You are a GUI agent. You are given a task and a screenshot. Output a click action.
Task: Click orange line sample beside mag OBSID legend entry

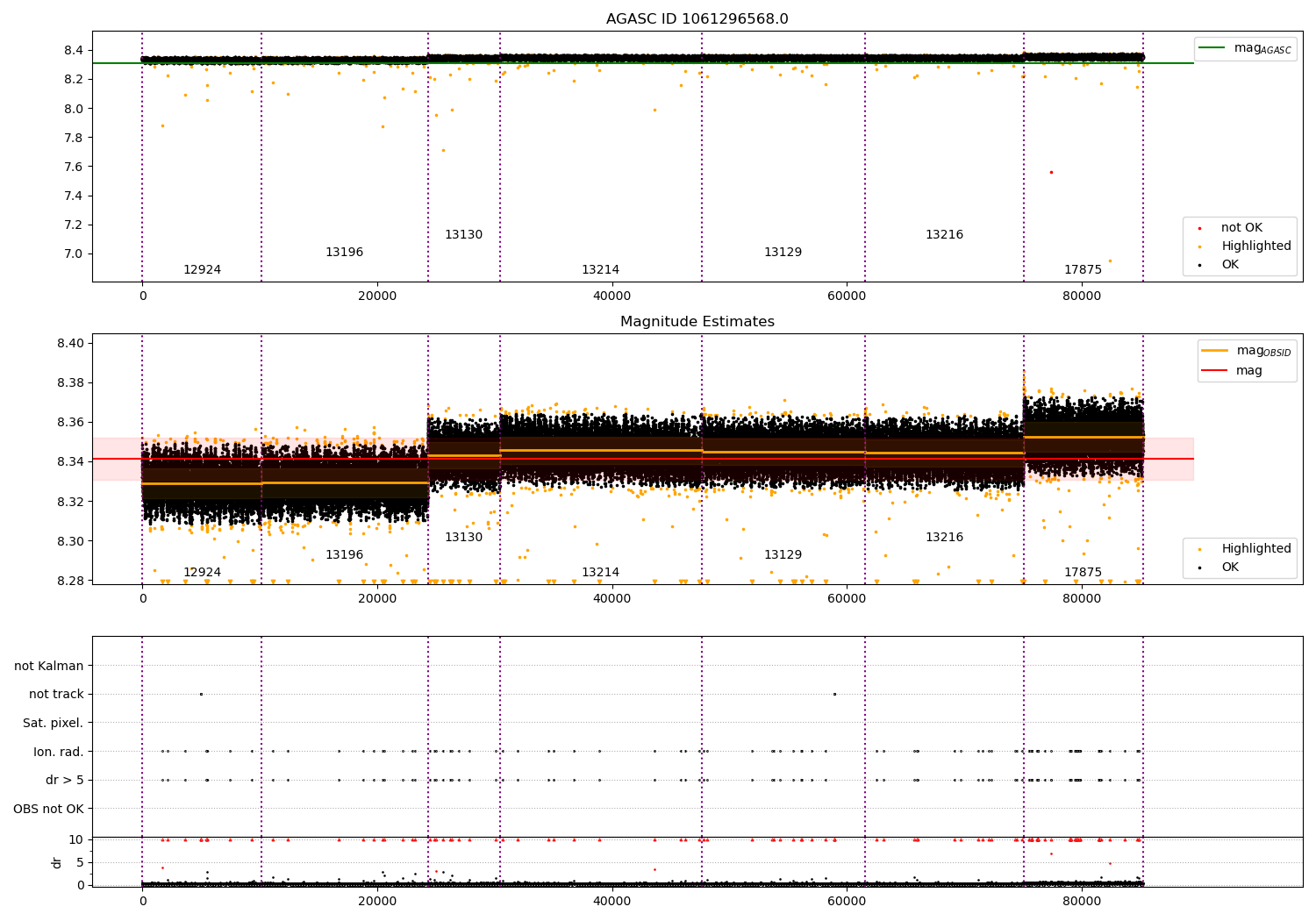click(1215, 351)
